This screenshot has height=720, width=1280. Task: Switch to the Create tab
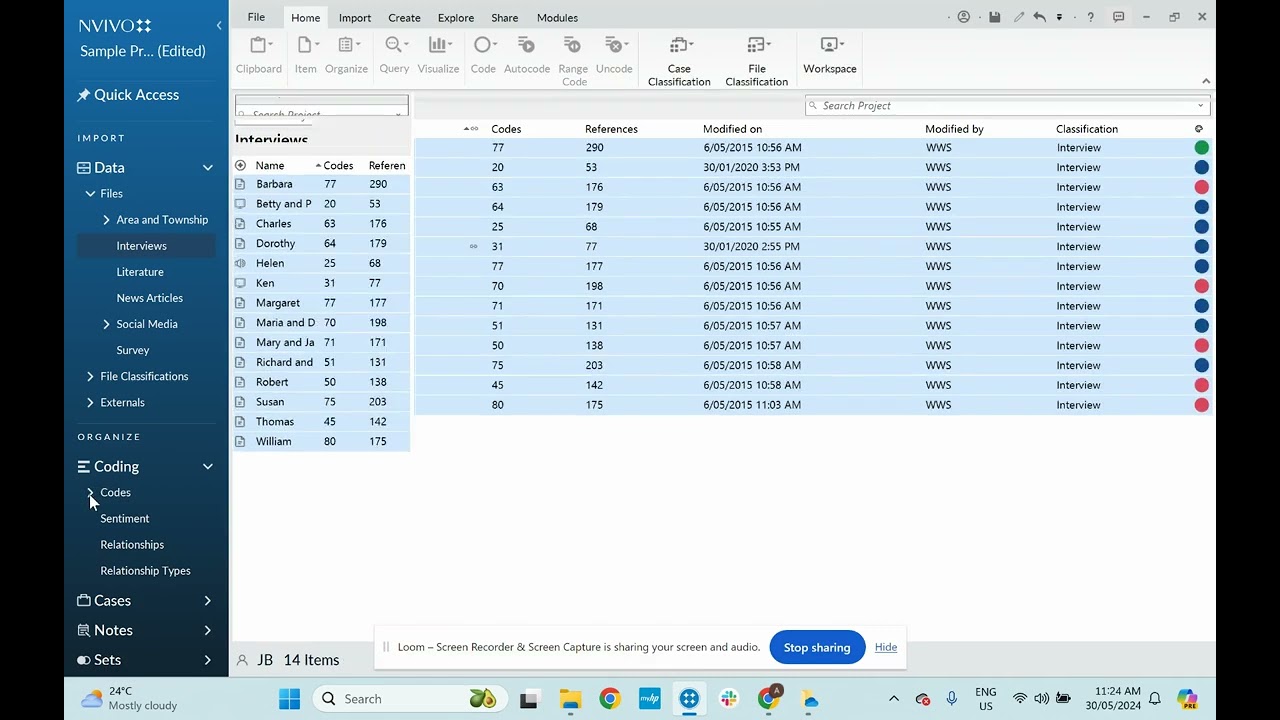[x=404, y=18]
